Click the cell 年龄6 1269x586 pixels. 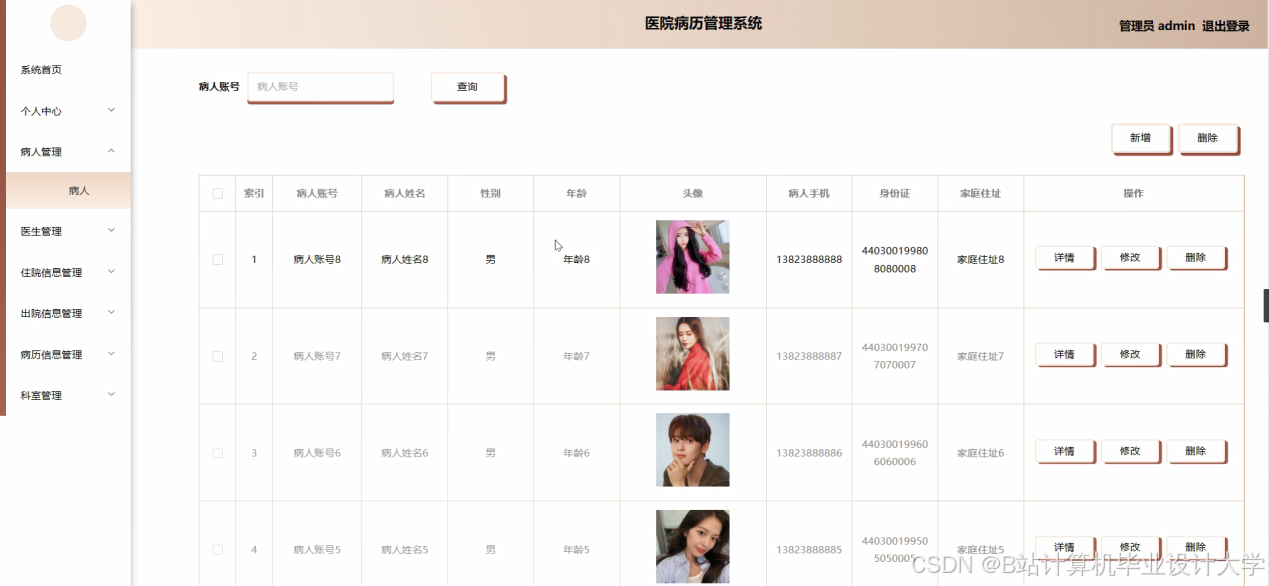[x=576, y=453]
